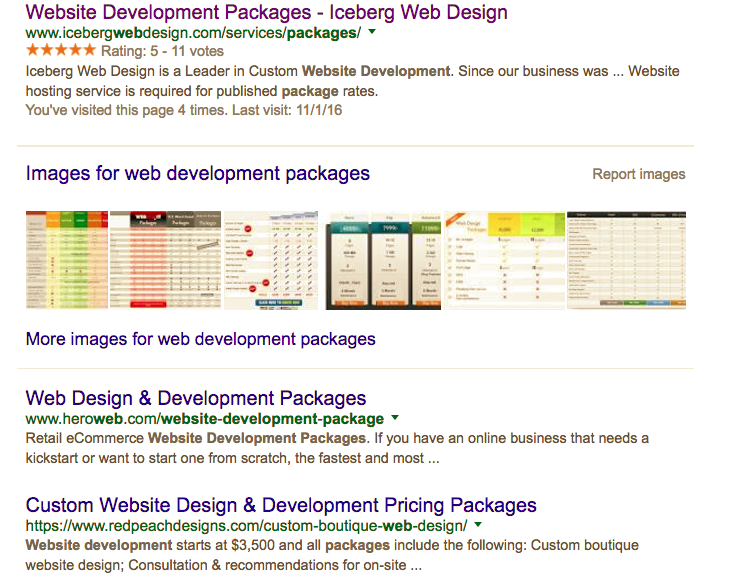Open Web Design & Development Packages result

coord(196,398)
